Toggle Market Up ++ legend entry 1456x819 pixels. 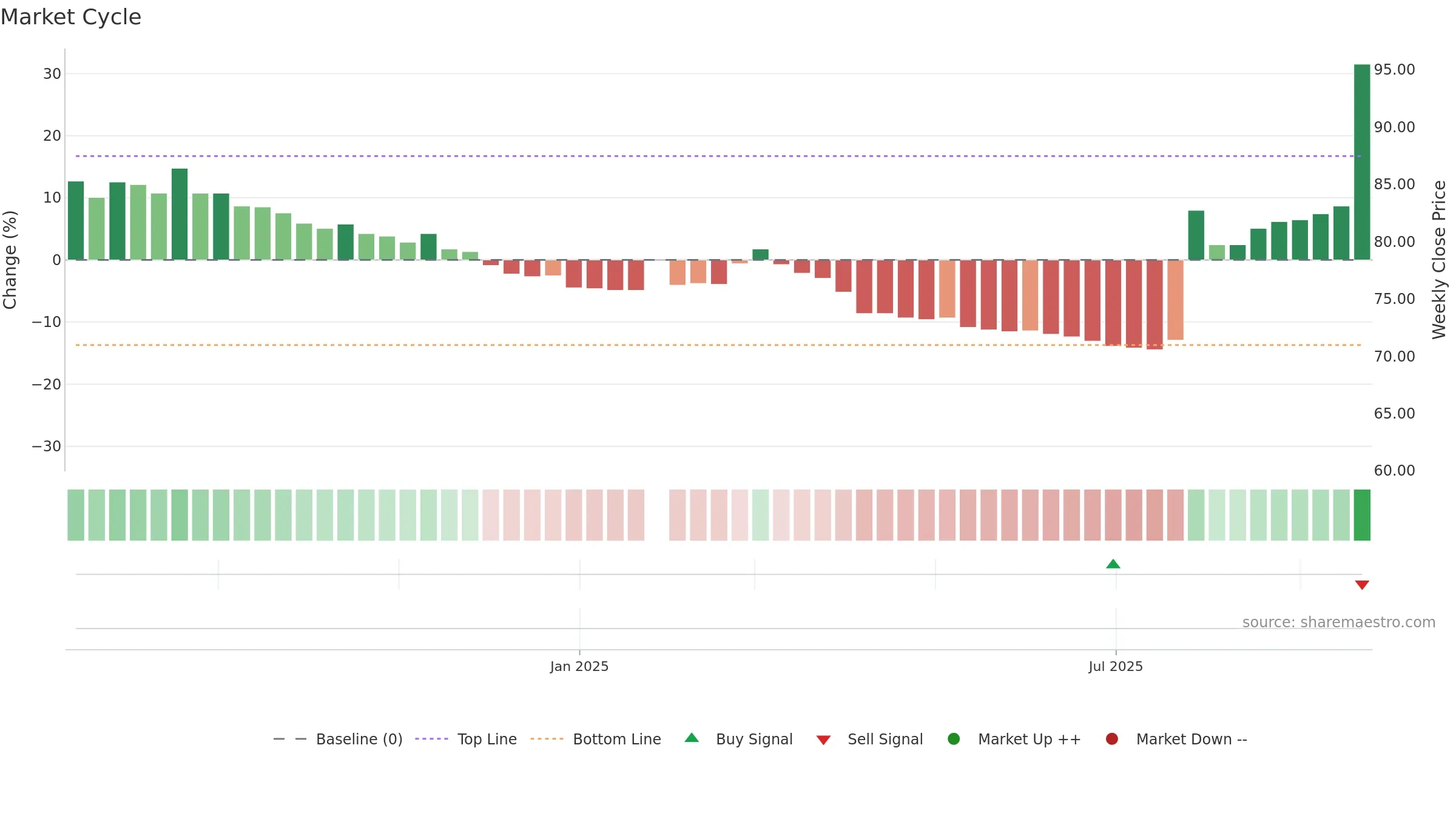point(1014,739)
